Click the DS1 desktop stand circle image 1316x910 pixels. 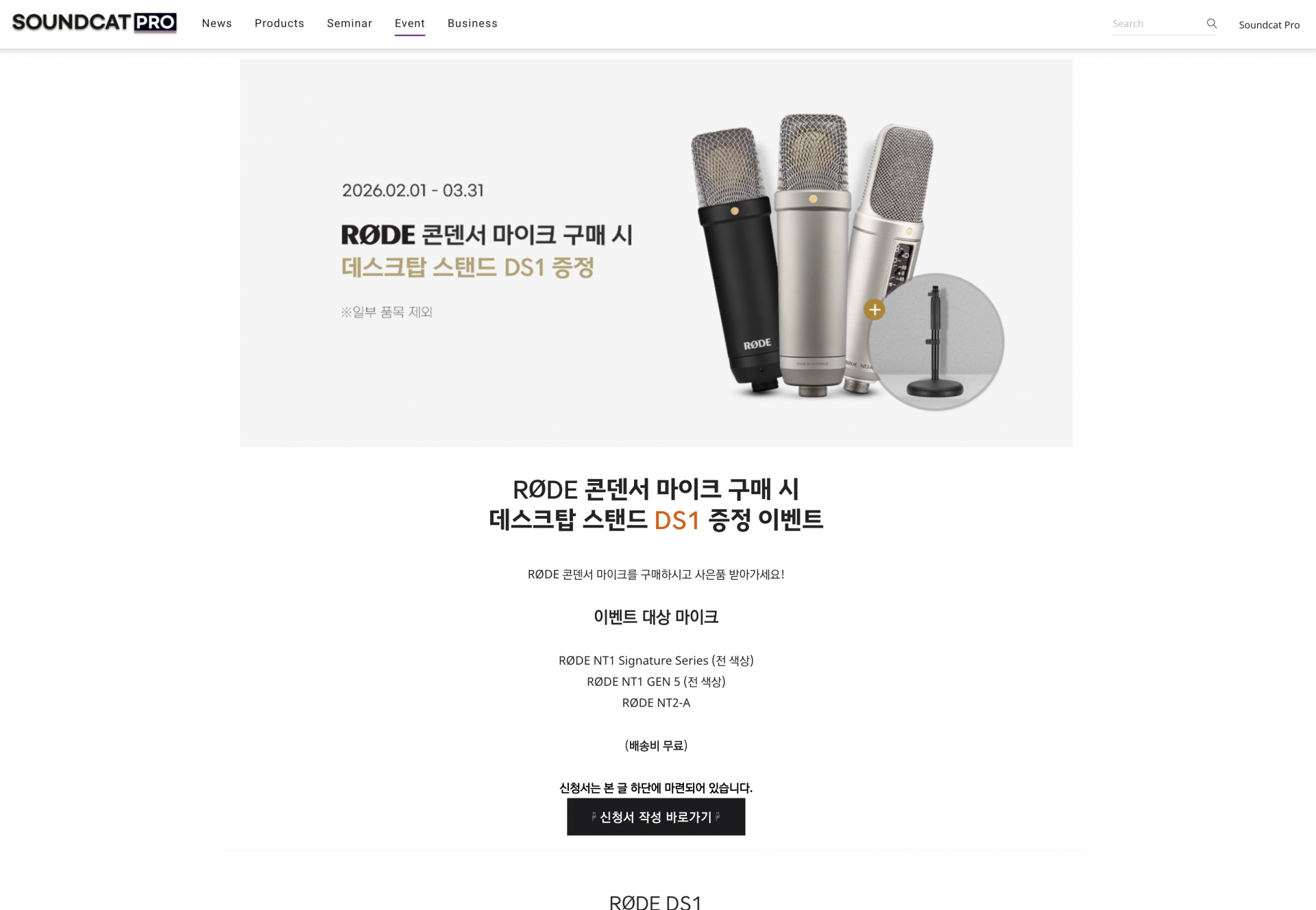tap(936, 341)
